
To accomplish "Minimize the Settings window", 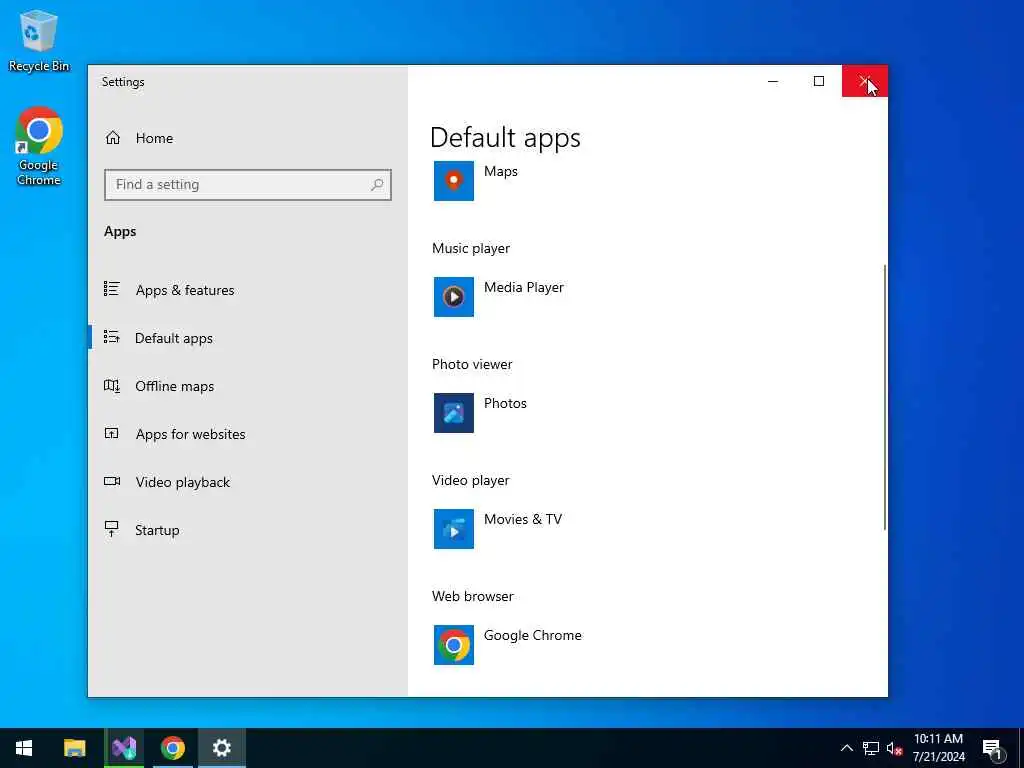I will [x=773, y=81].
